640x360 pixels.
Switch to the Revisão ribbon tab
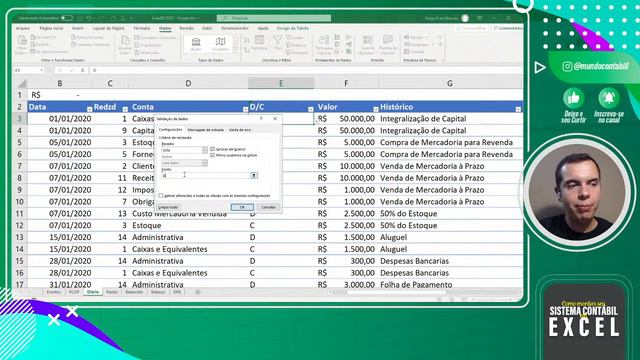point(187,28)
